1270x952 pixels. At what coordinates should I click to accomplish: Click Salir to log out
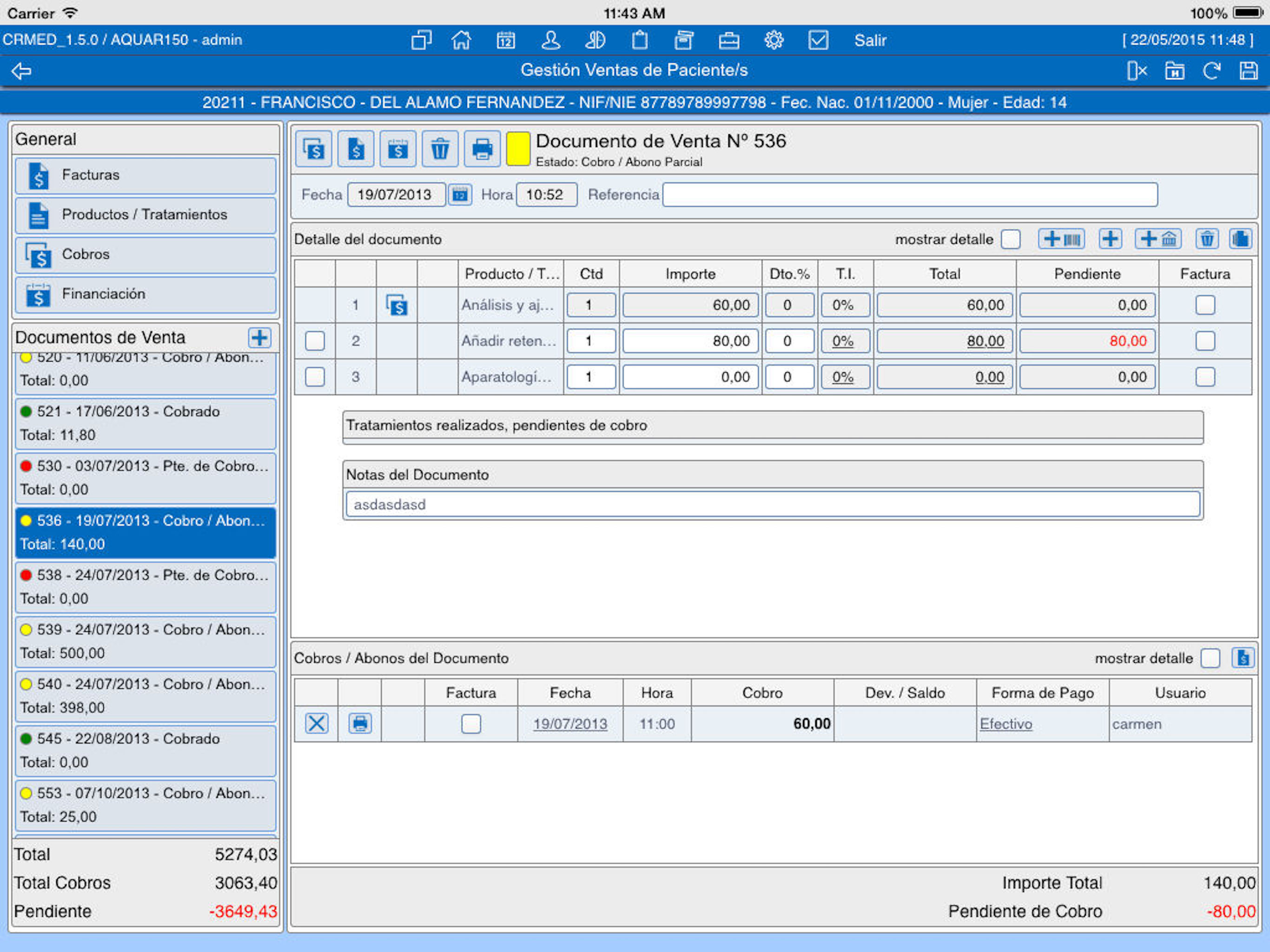[x=870, y=40]
